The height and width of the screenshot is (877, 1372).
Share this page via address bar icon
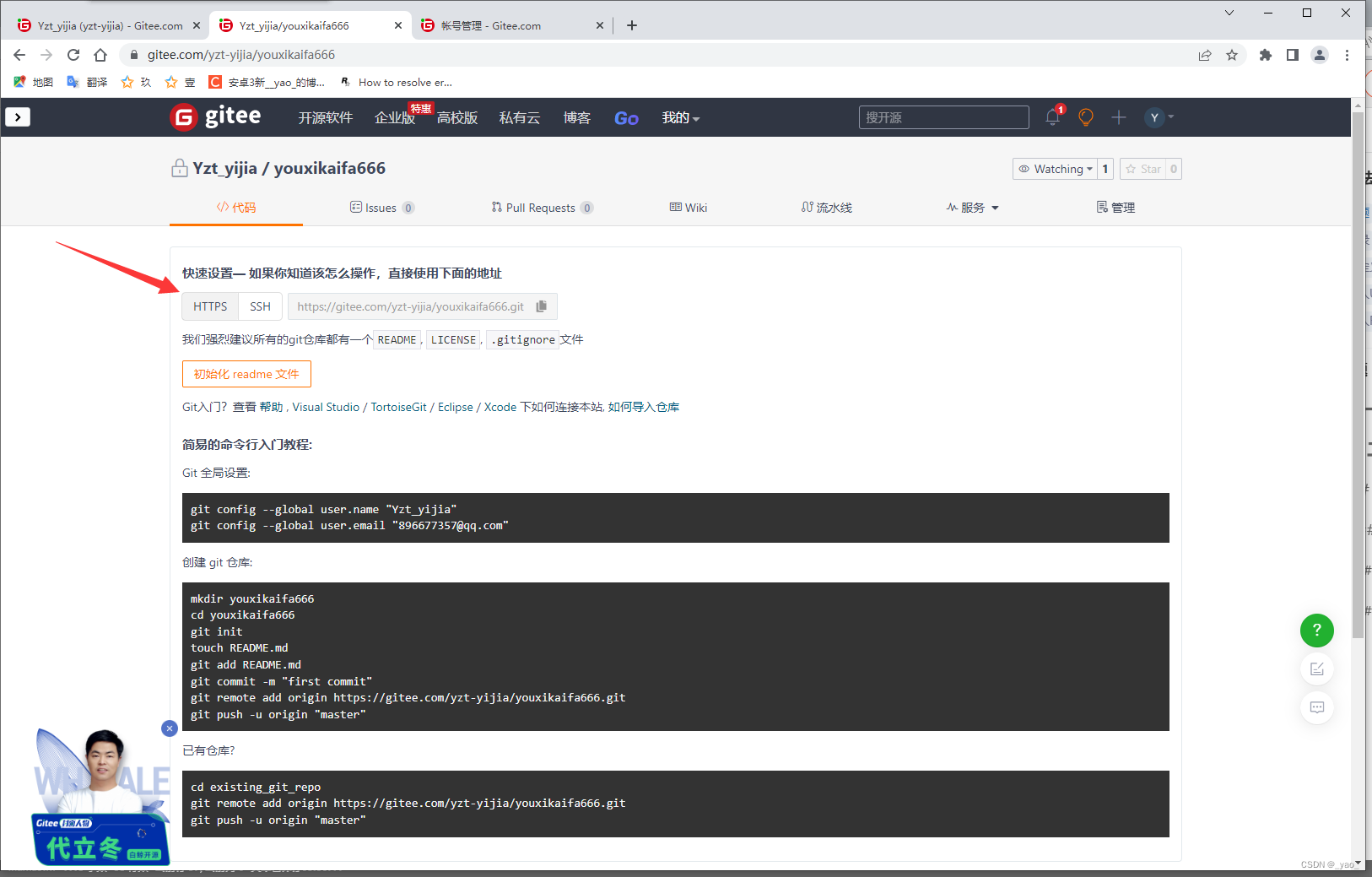pos(1205,55)
